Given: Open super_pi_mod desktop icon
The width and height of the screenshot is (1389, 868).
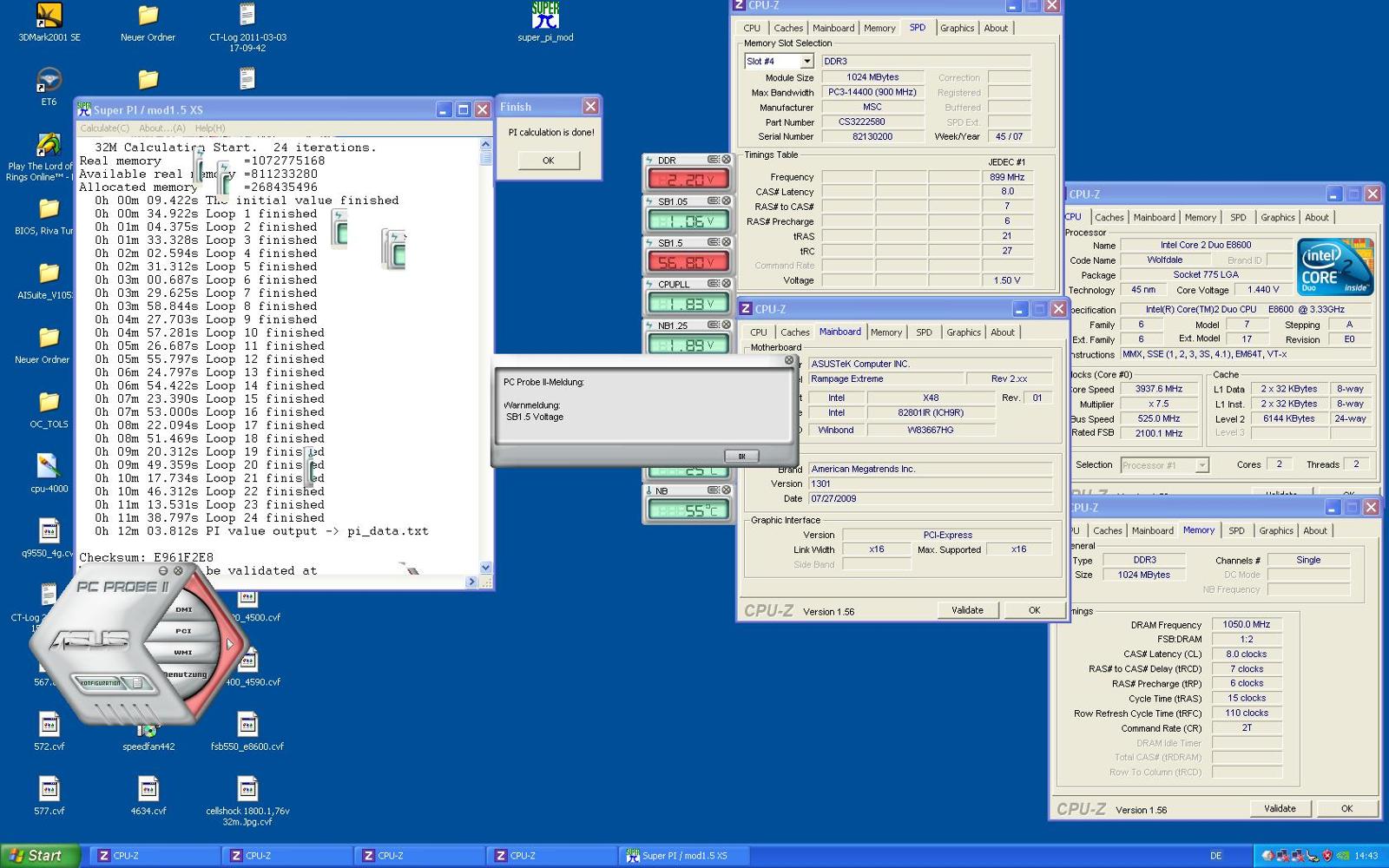Looking at the screenshot, I should [545, 22].
